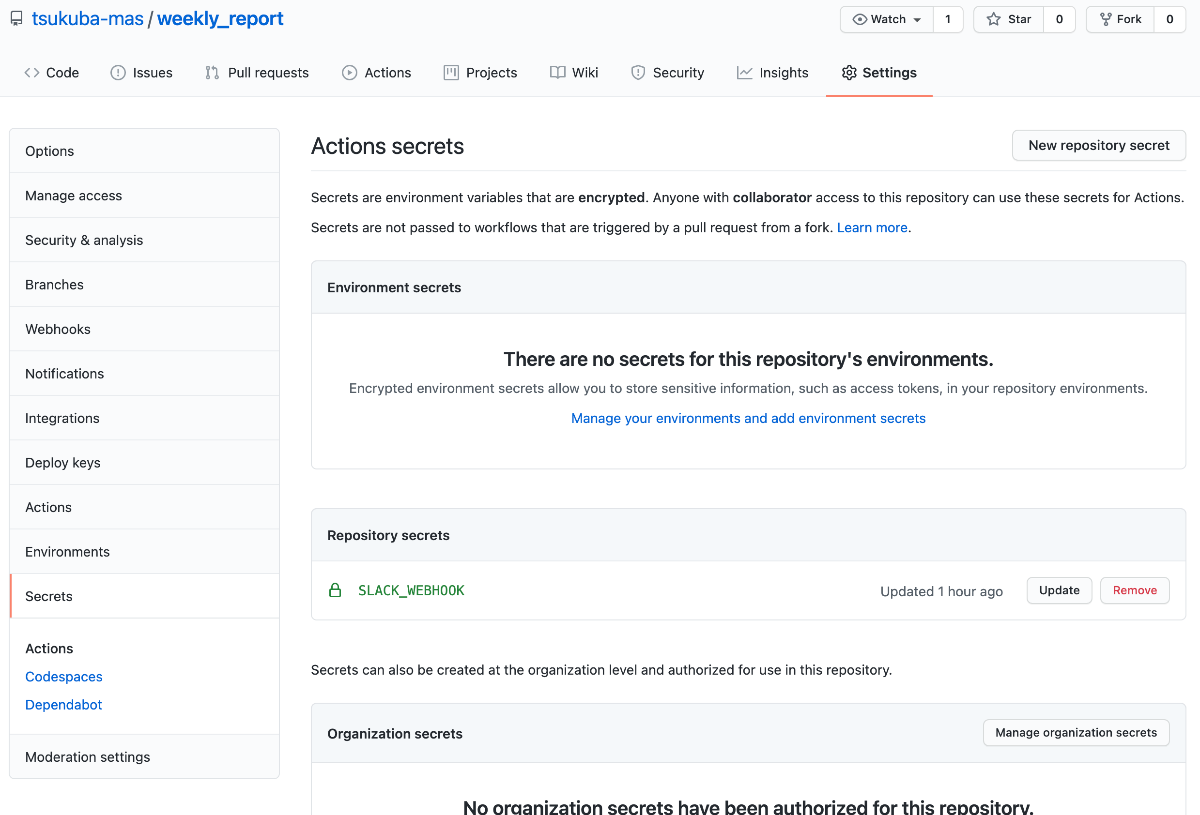
Task: Remove the SLACK_WEBHOOK secret
Action: click(1135, 591)
